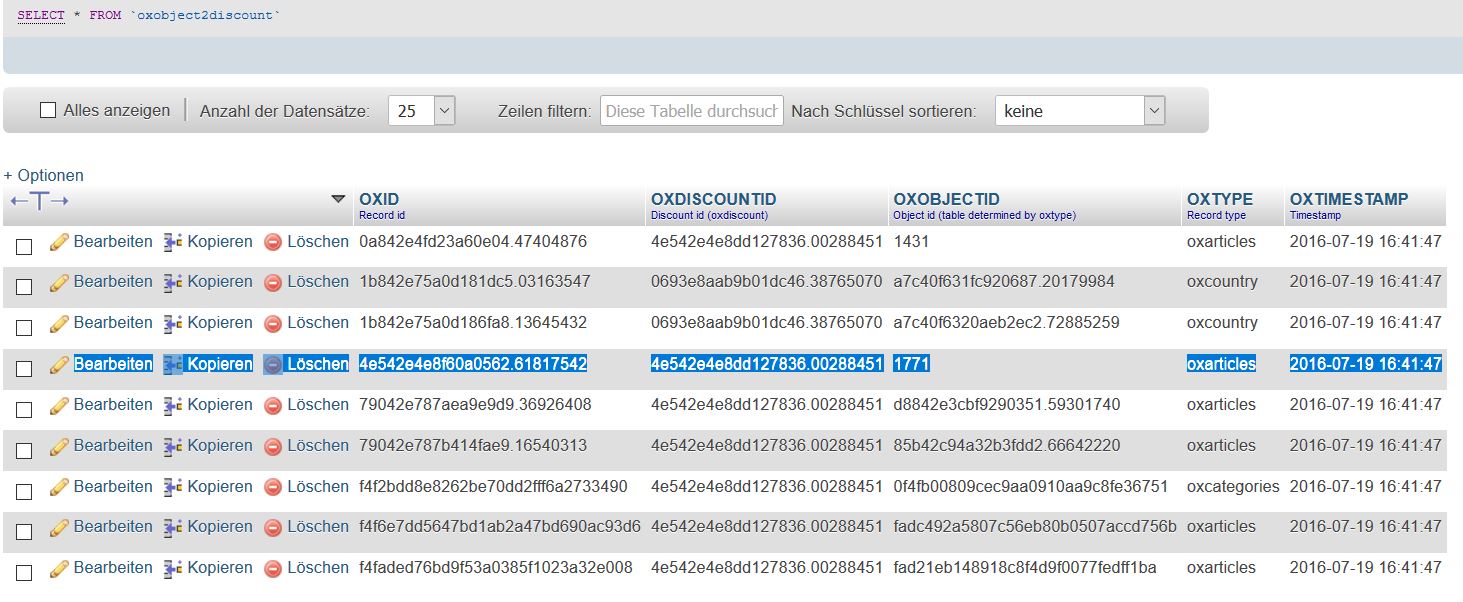The height and width of the screenshot is (602, 1463).
Task: Open 'Anzahl der Datensätze' dropdown showing 25
Action: [421, 111]
